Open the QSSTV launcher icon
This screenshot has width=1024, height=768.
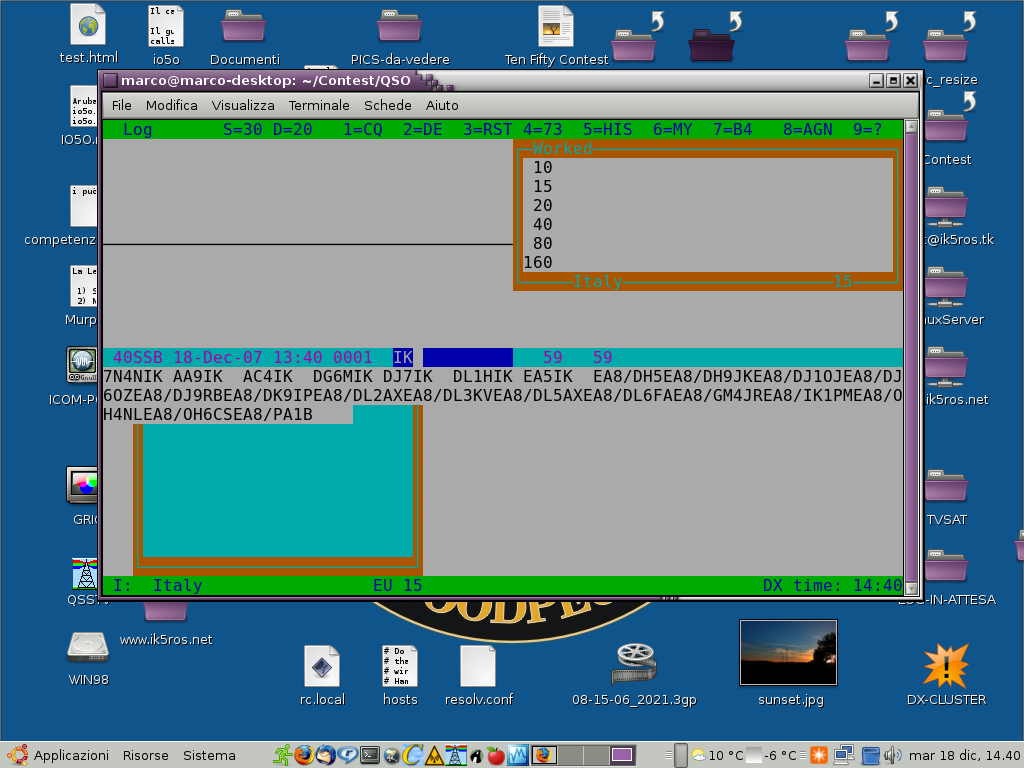pos(85,573)
